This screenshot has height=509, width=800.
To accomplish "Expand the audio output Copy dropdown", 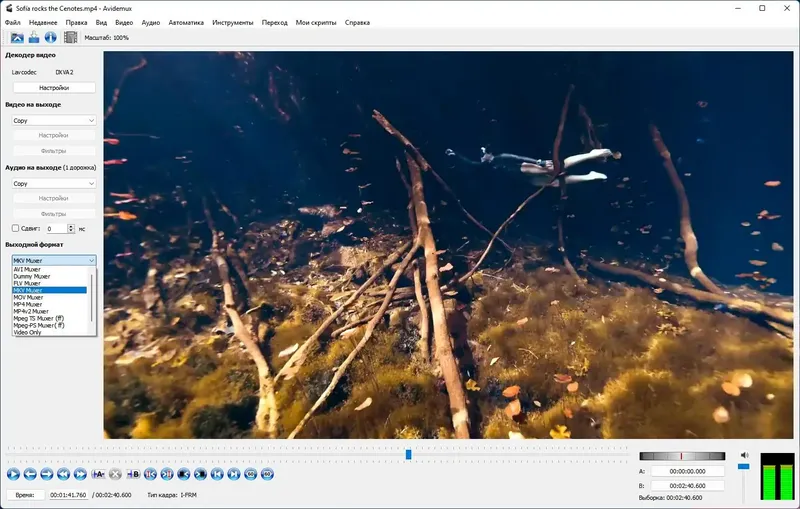I will coord(53,183).
